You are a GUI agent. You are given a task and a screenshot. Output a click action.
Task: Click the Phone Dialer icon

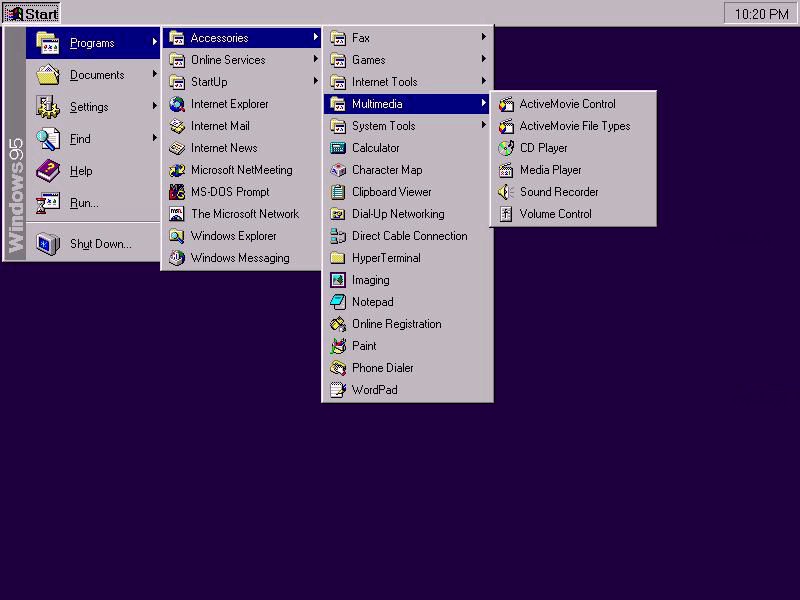pyautogui.click(x=338, y=368)
